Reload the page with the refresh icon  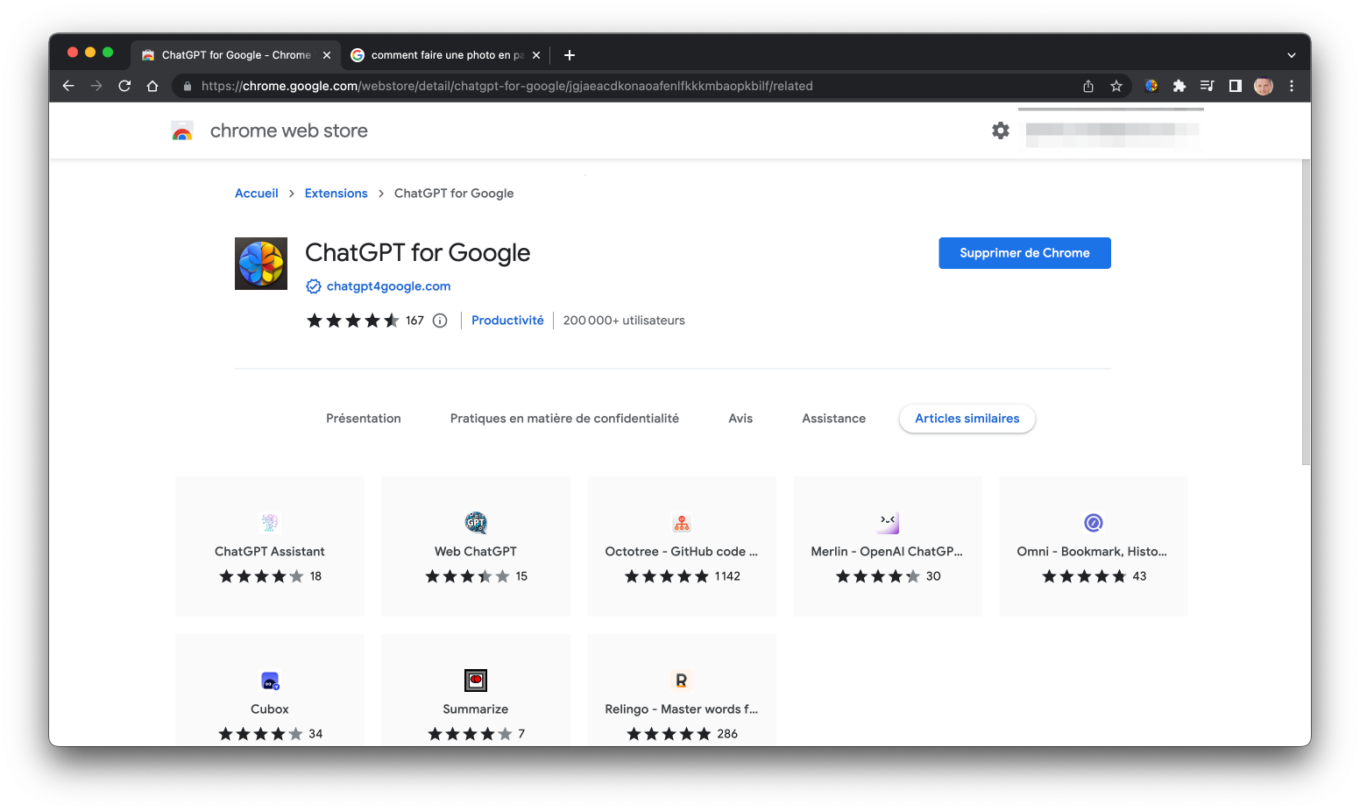pyautogui.click(x=124, y=86)
